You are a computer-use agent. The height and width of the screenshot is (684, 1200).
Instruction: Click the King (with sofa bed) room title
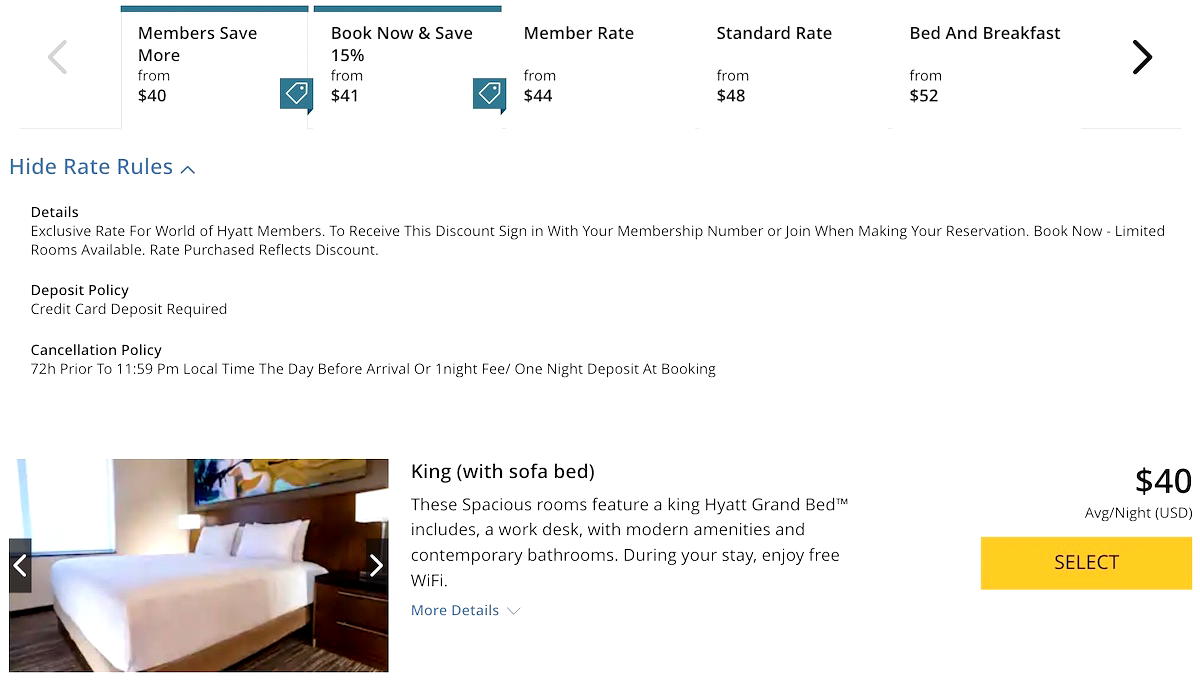pos(502,471)
